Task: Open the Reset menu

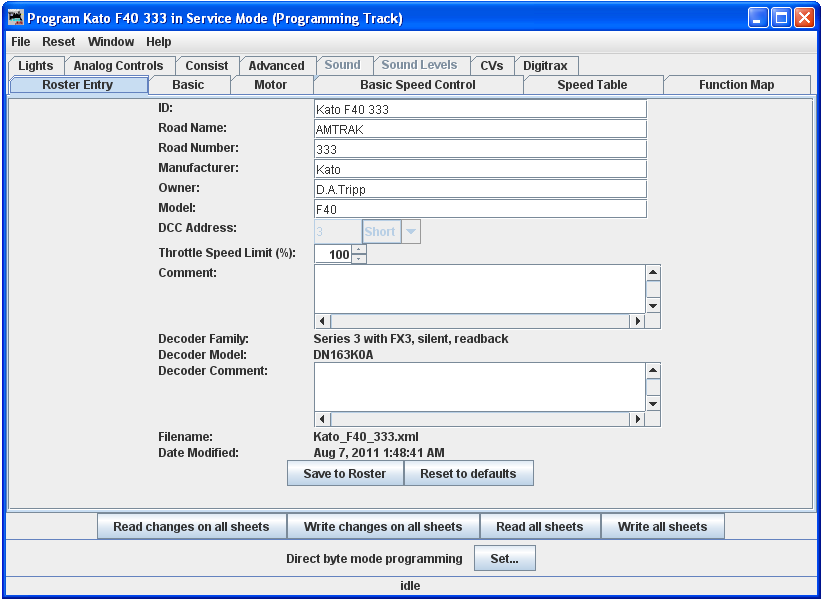Action: [59, 42]
